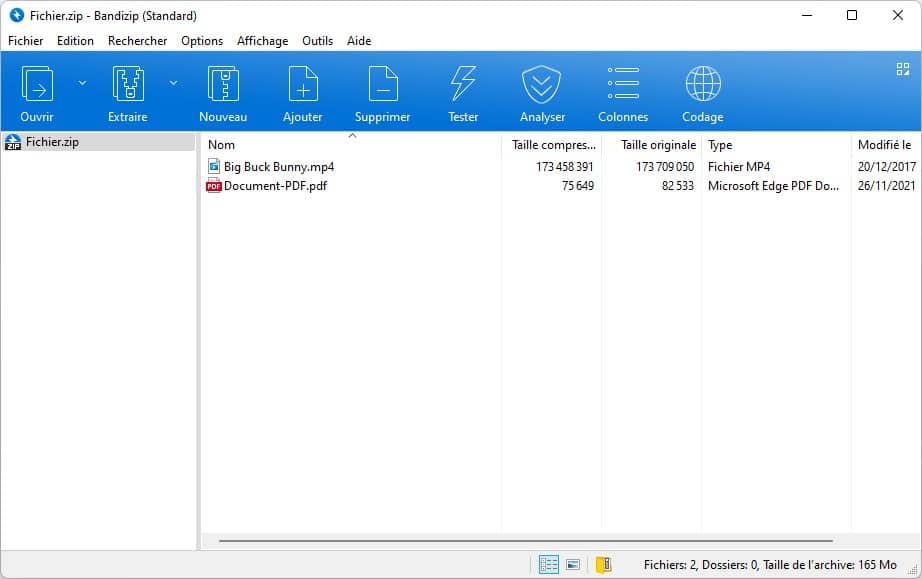The height and width of the screenshot is (579, 922).
Task: Click the MP4 file icon
Action: (213, 166)
